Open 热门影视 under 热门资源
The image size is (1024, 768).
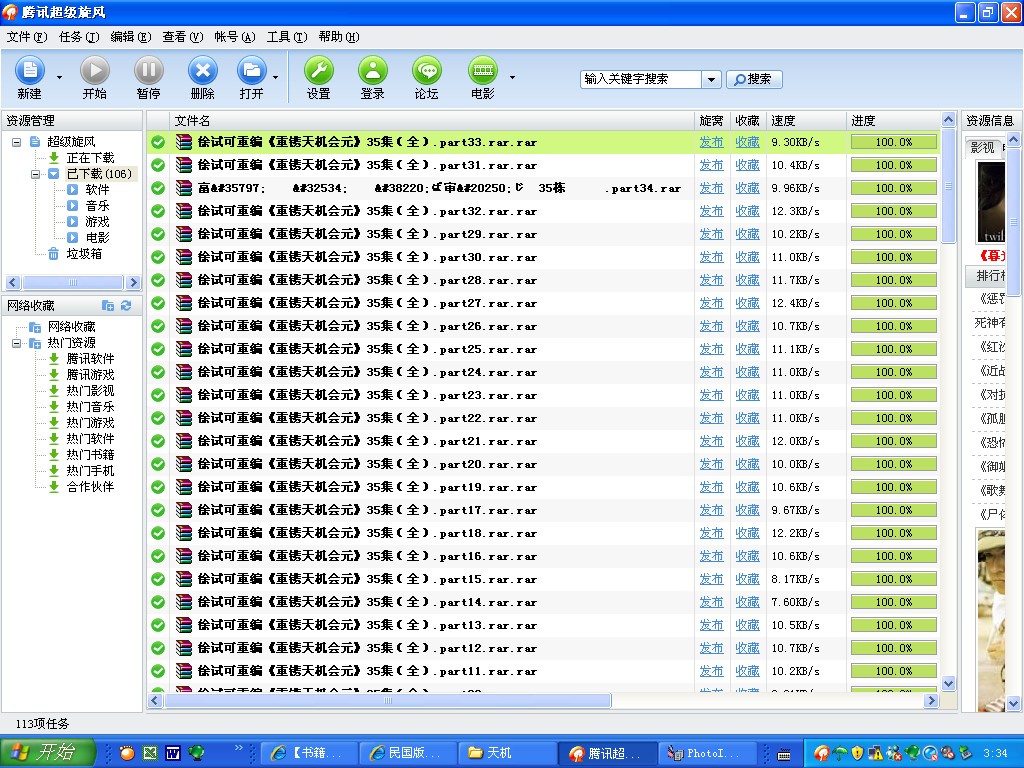[90, 391]
